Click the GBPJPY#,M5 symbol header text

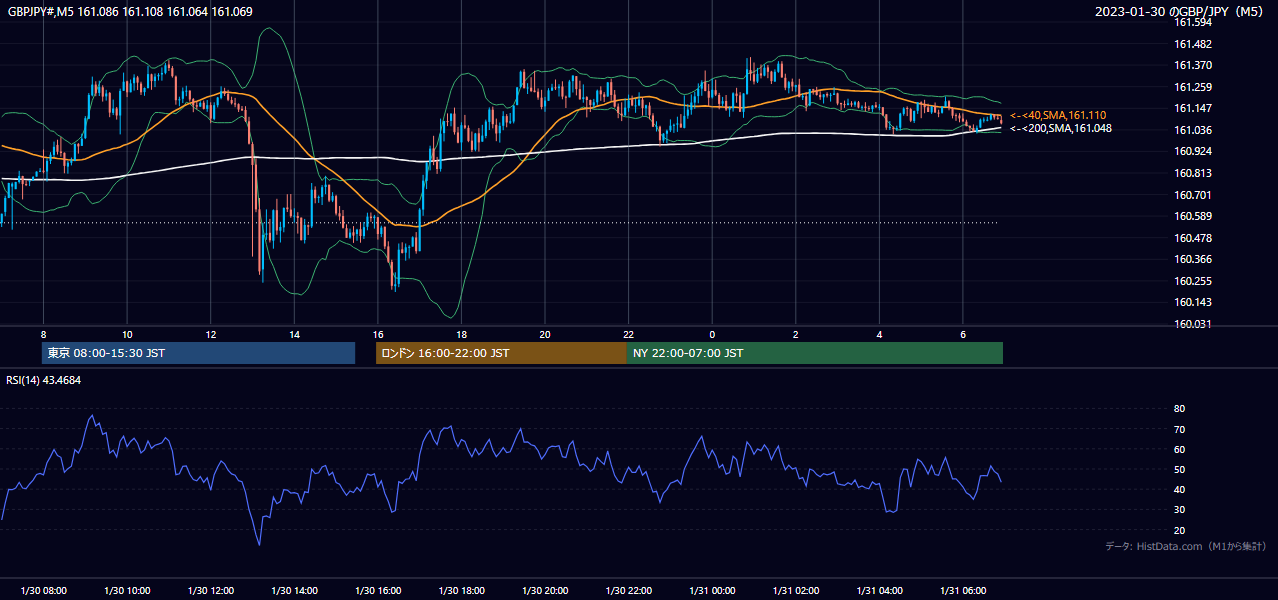pyautogui.click(x=130, y=12)
